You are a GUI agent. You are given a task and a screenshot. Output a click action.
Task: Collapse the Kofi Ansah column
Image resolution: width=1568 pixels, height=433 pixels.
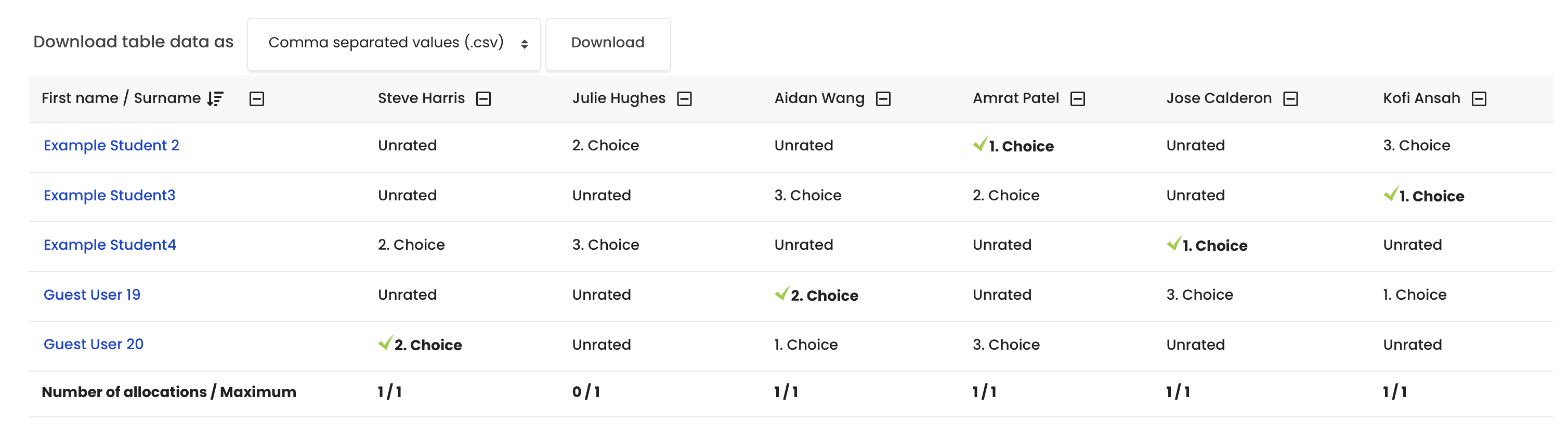pyautogui.click(x=1479, y=99)
